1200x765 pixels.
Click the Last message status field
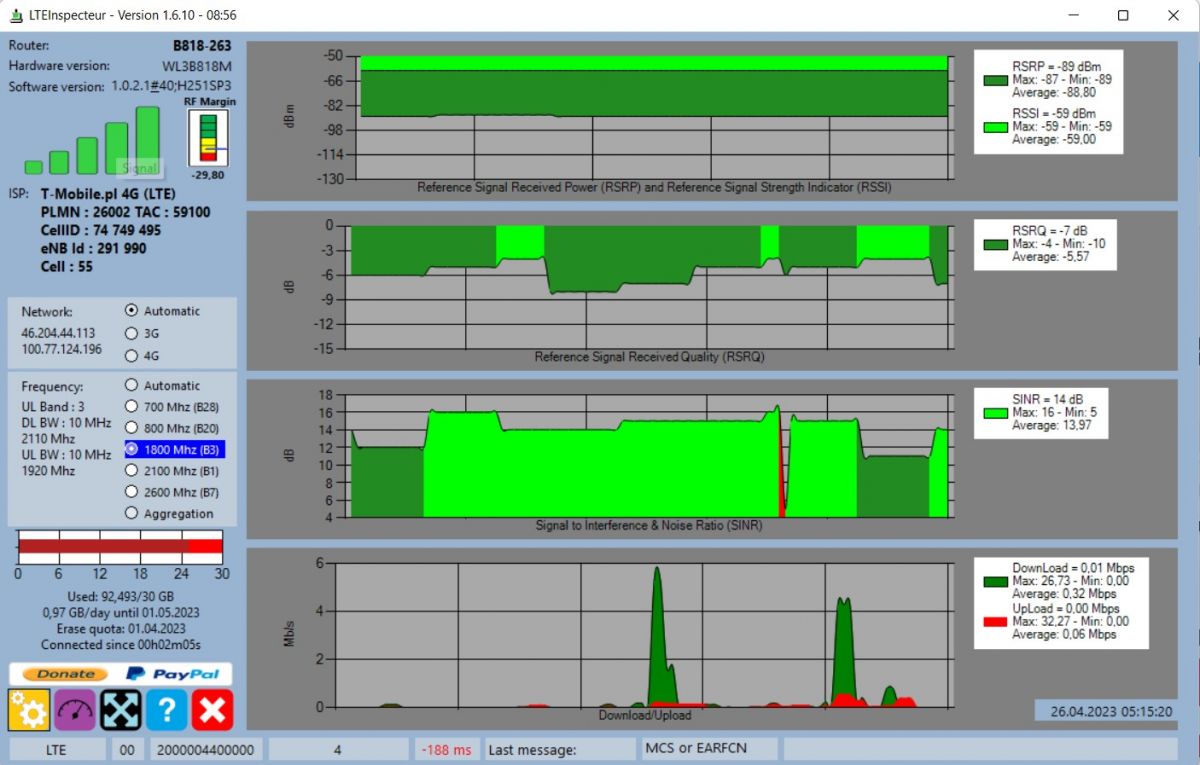pyautogui.click(x=559, y=749)
